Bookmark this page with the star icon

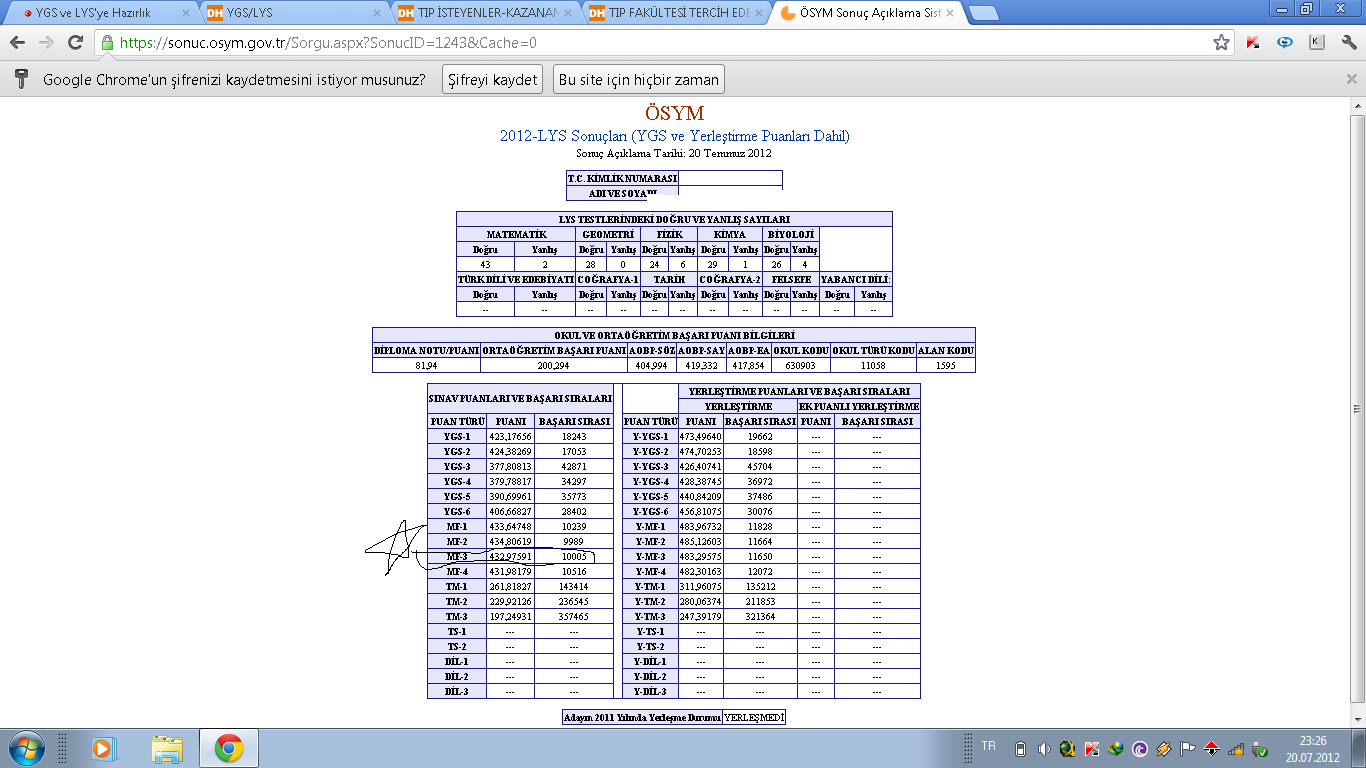tap(1221, 43)
